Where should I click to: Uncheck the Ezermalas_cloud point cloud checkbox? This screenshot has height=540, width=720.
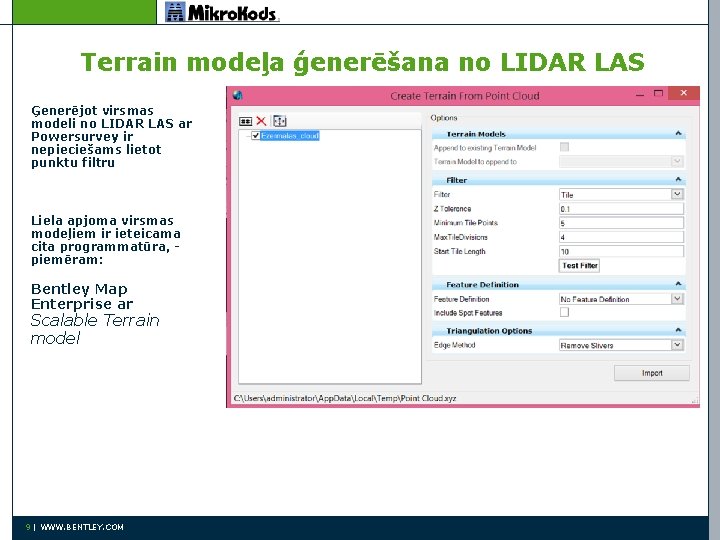point(256,135)
